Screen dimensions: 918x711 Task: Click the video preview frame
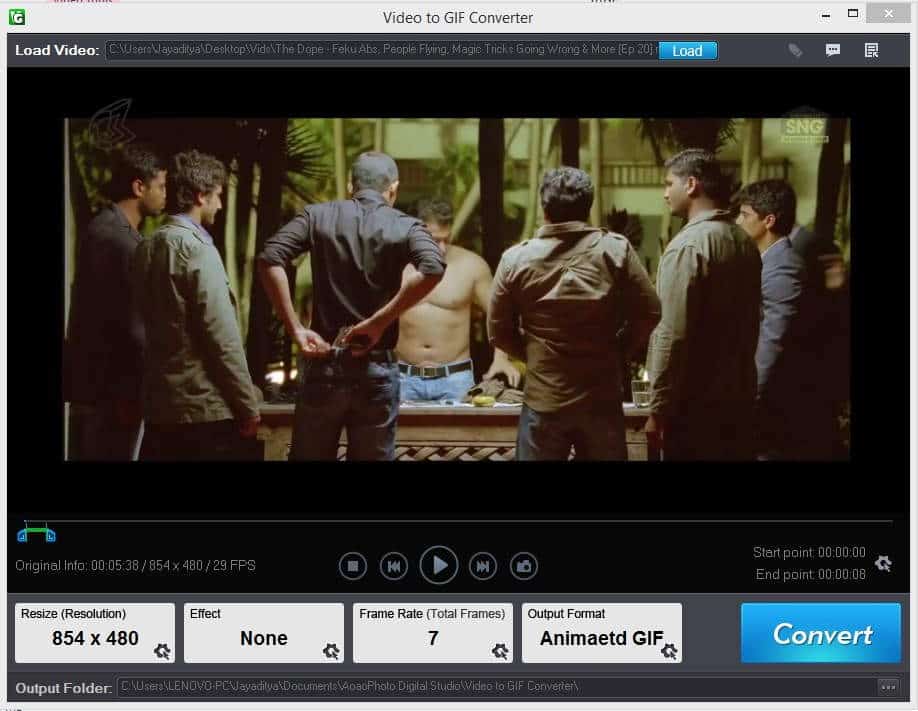(457, 289)
